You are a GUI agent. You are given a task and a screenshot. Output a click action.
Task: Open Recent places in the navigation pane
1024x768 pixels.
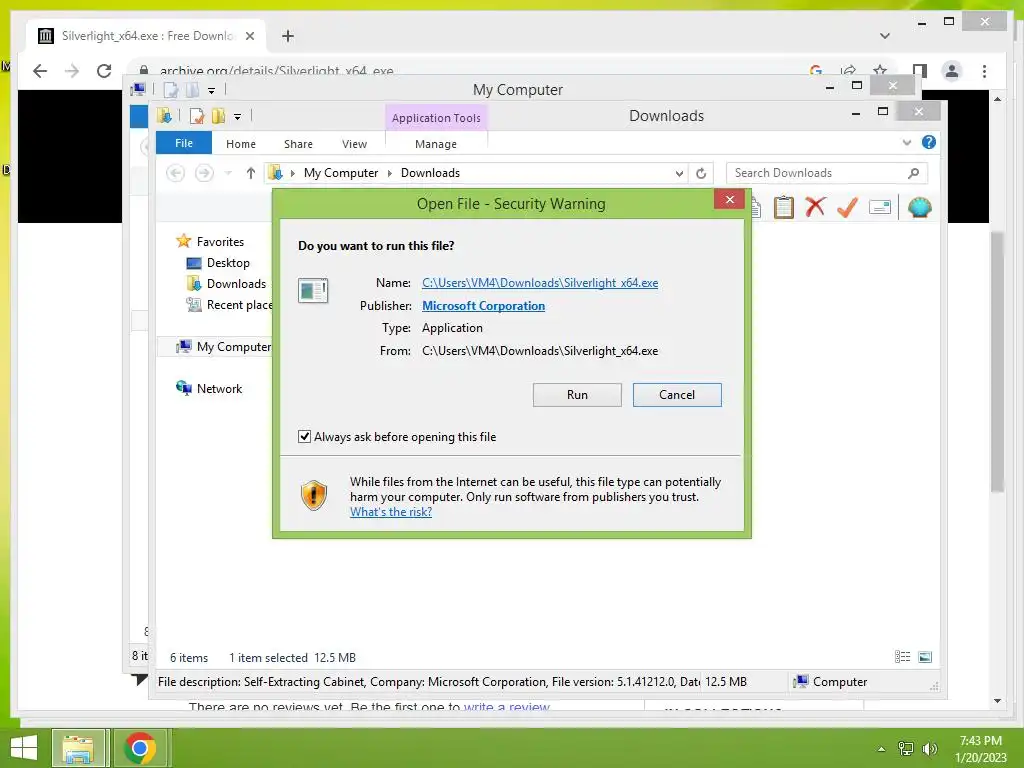(x=239, y=304)
